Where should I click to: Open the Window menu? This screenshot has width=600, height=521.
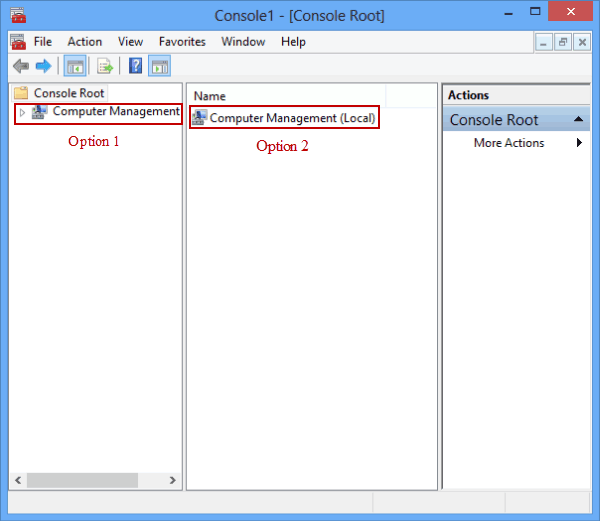[243, 41]
